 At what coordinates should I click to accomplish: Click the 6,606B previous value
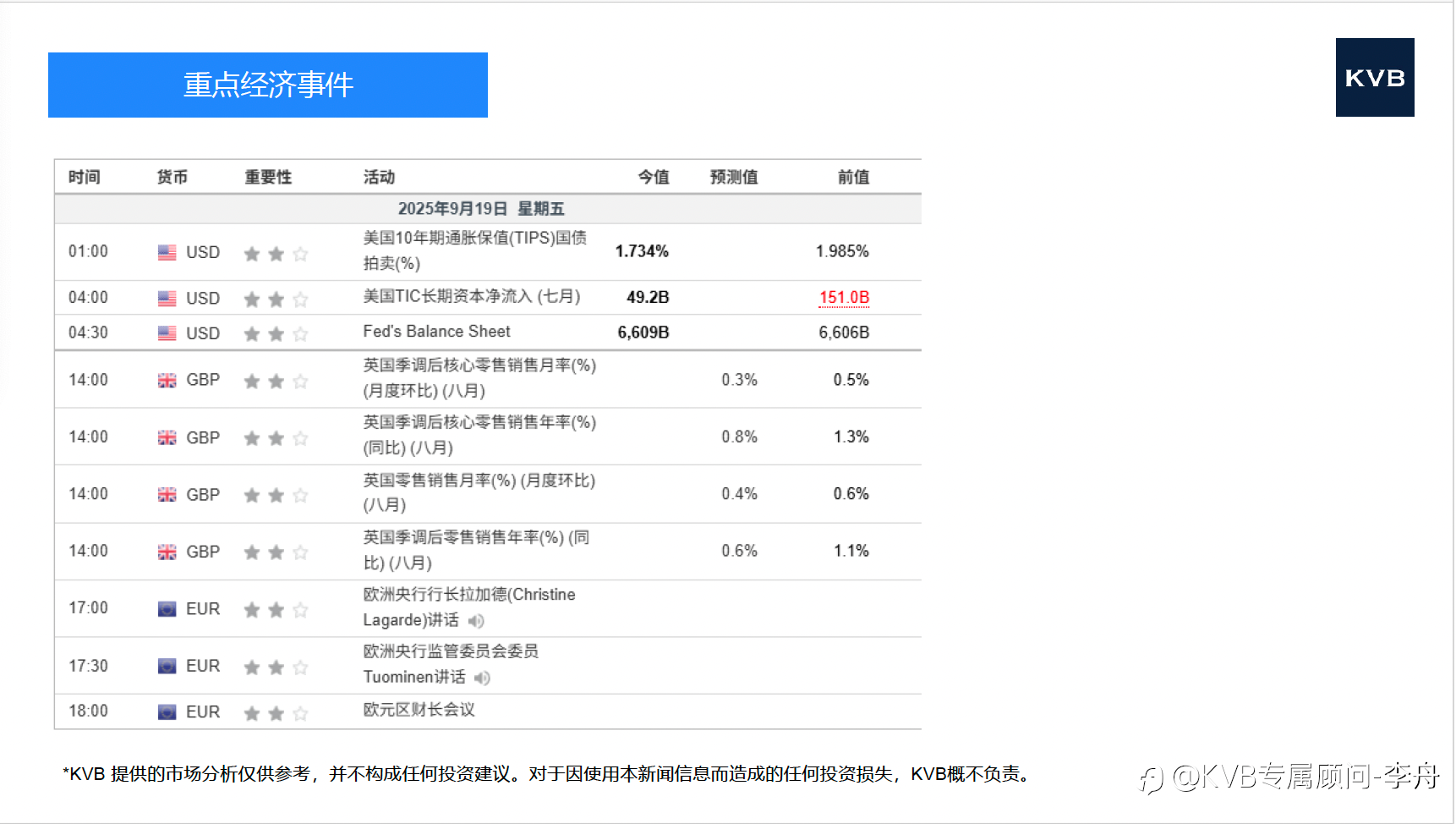point(844,332)
